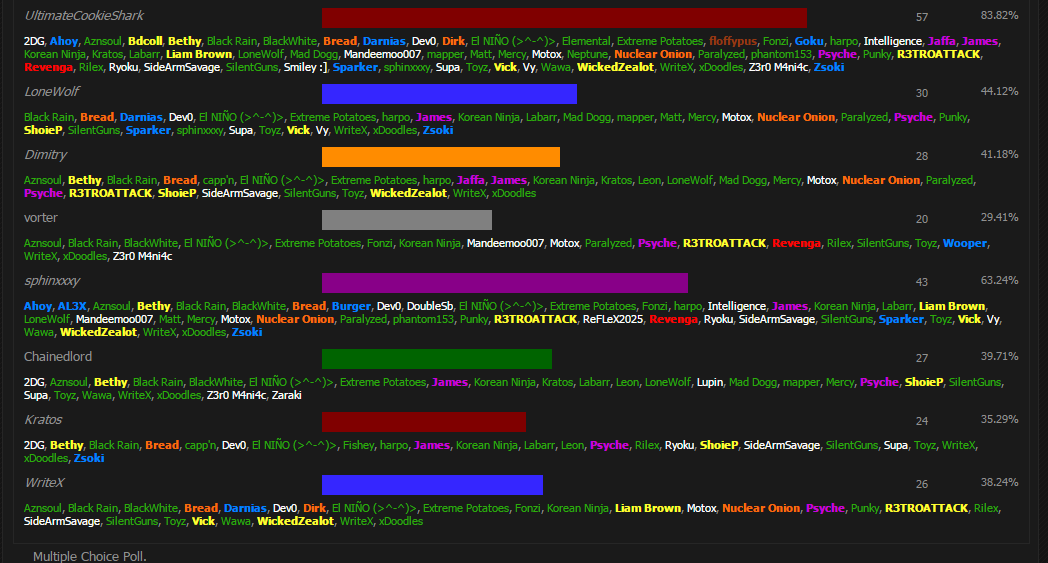Click the 35.29% percentage

point(999,419)
